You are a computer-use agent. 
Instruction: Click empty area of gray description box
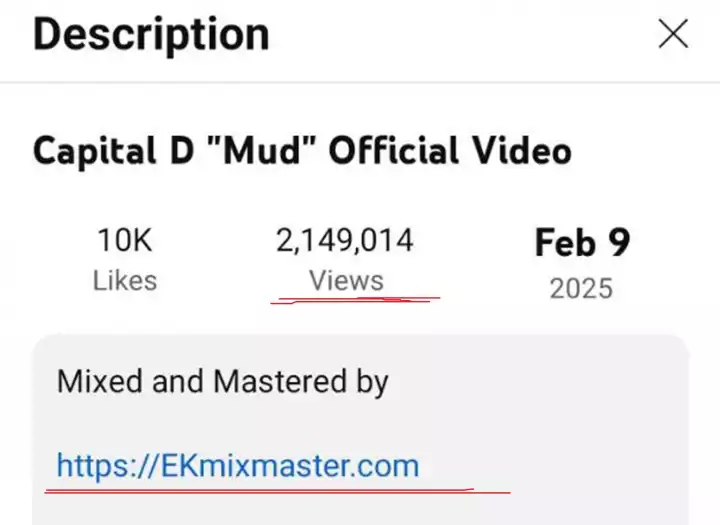[x=551, y=413]
